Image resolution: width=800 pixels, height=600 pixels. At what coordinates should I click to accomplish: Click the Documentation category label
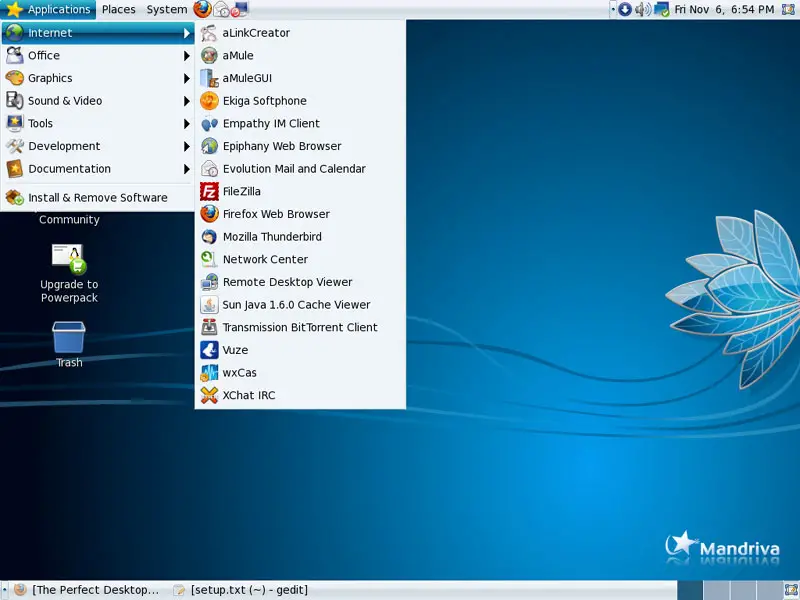pos(69,169)
